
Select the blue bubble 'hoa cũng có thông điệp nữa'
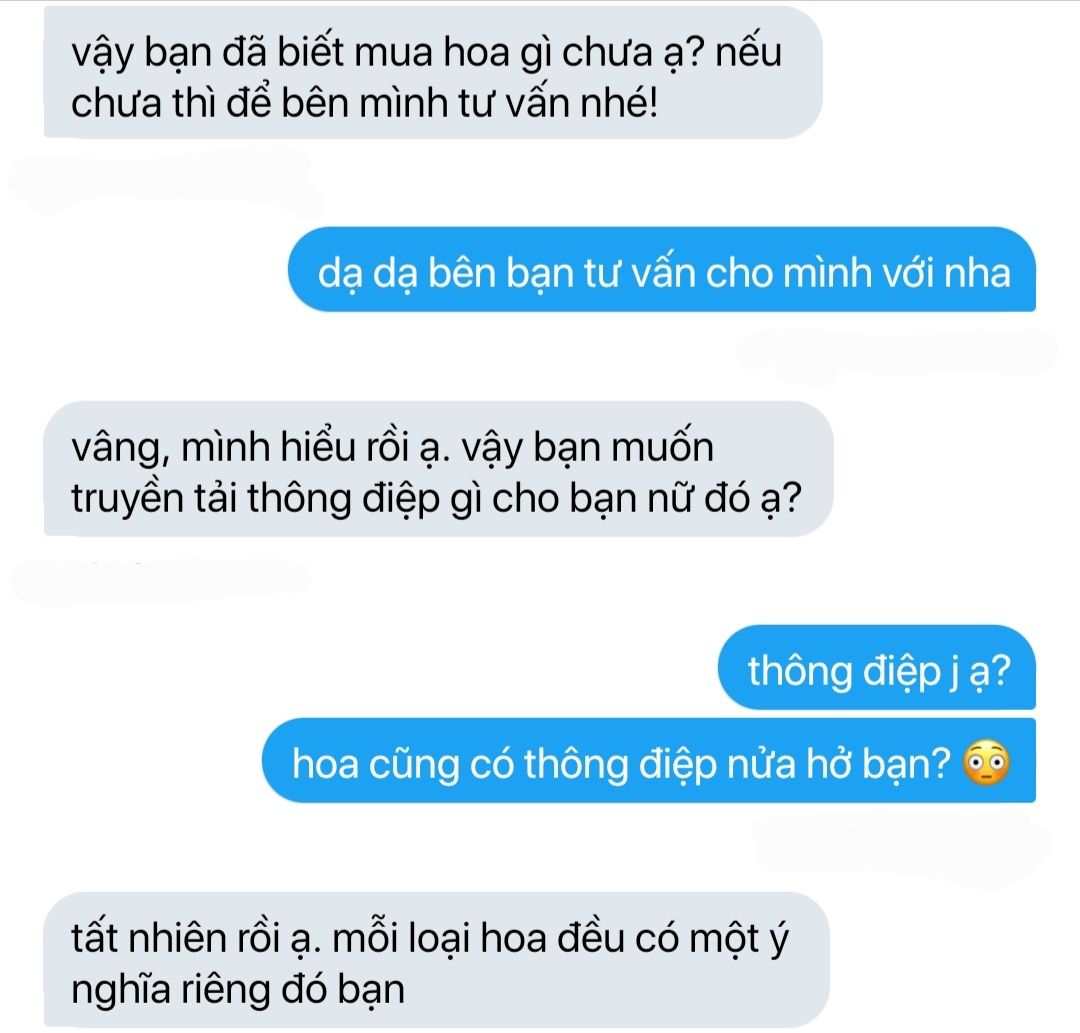pyautogui.click(x=649, y=760)
